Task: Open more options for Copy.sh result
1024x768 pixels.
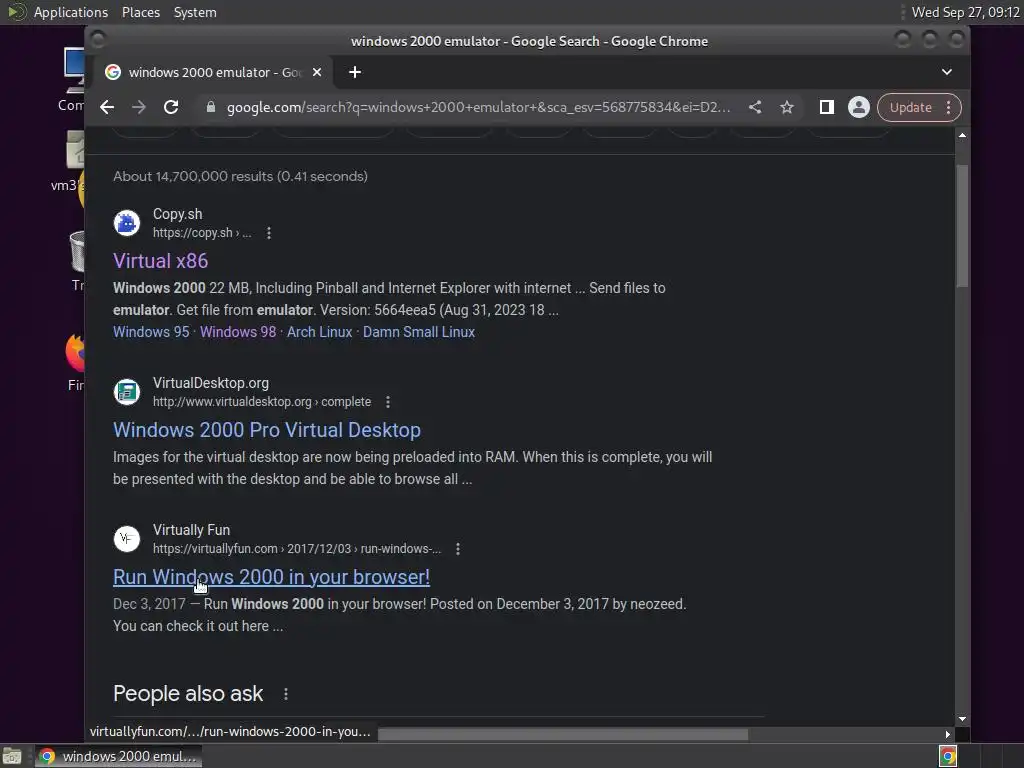Action: (269, 233)
